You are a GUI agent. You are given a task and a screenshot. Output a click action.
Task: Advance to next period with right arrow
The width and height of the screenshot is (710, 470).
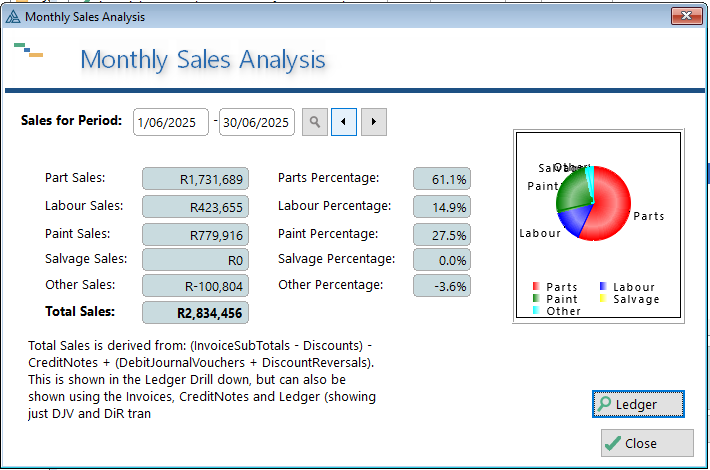pyautogui.click(x=374, y=122)
